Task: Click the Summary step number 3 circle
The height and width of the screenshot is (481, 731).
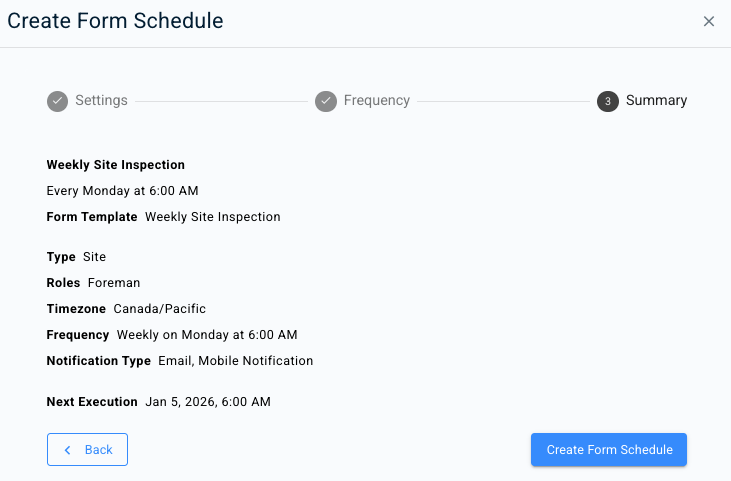Action: click(607, 101)
